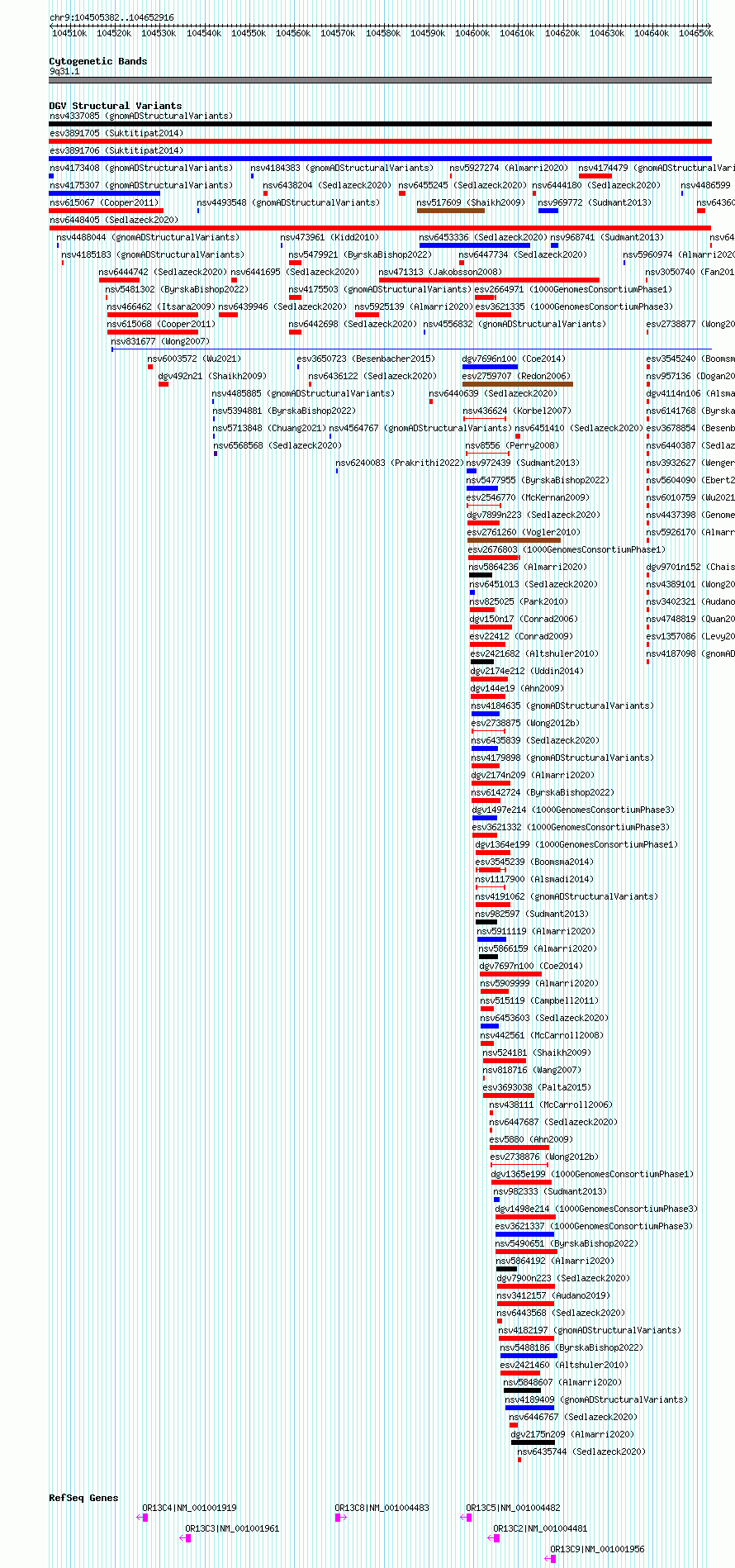Open the OR13C9 gene glyph
735x1568 pixels.
(551, 1559)
